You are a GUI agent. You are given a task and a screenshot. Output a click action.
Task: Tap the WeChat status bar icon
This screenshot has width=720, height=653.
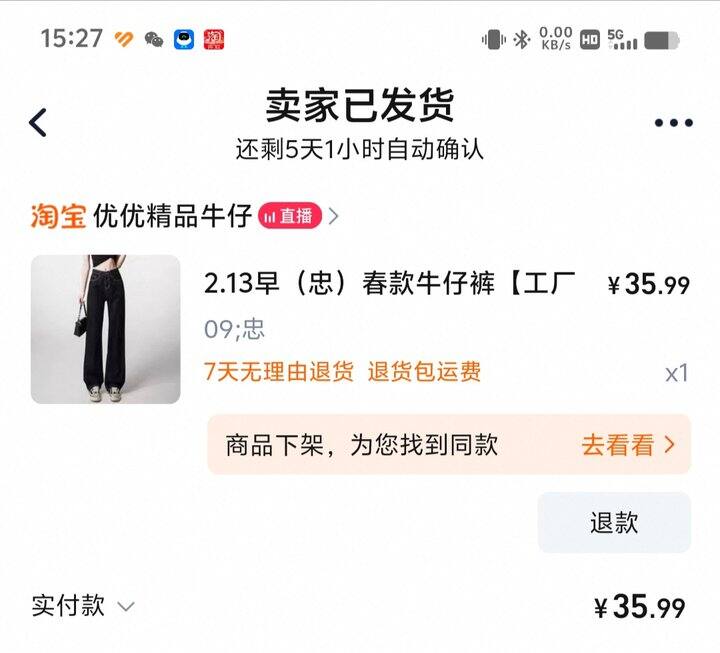point(154,39)
